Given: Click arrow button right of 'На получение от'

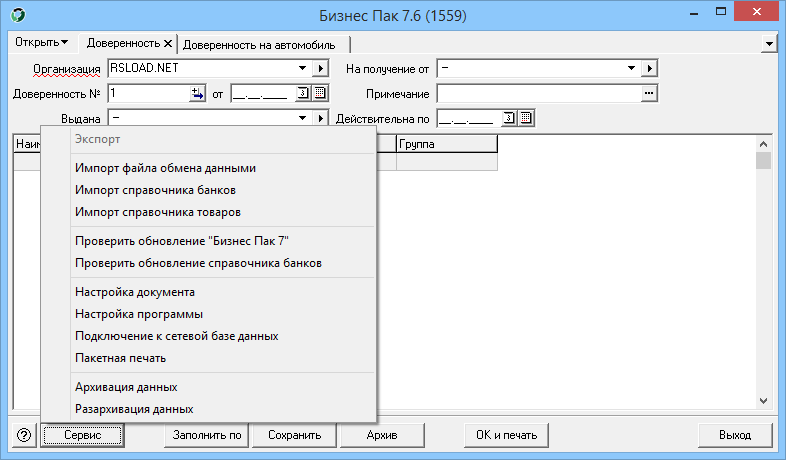Looking at the screenshot, I should pos(649,68).
